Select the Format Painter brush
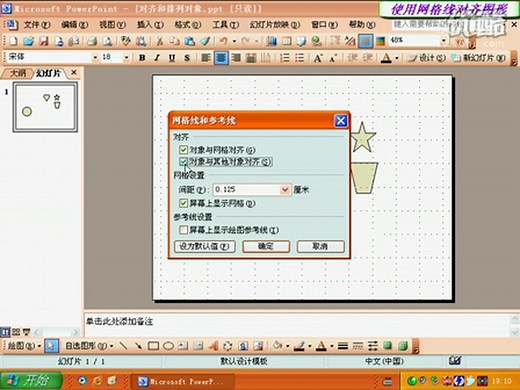This screenshot has height=390, width=520. pyautogui.click(x=205, y=41)
